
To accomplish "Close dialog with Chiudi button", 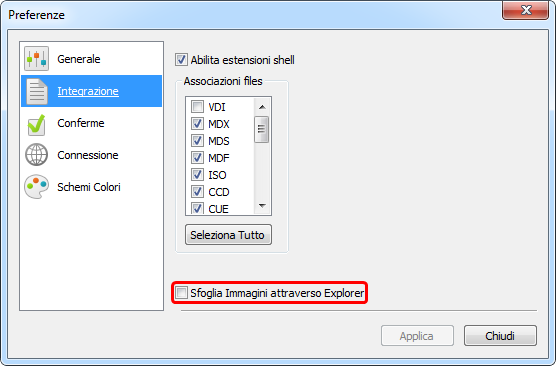I will click(x=500, y=336).
